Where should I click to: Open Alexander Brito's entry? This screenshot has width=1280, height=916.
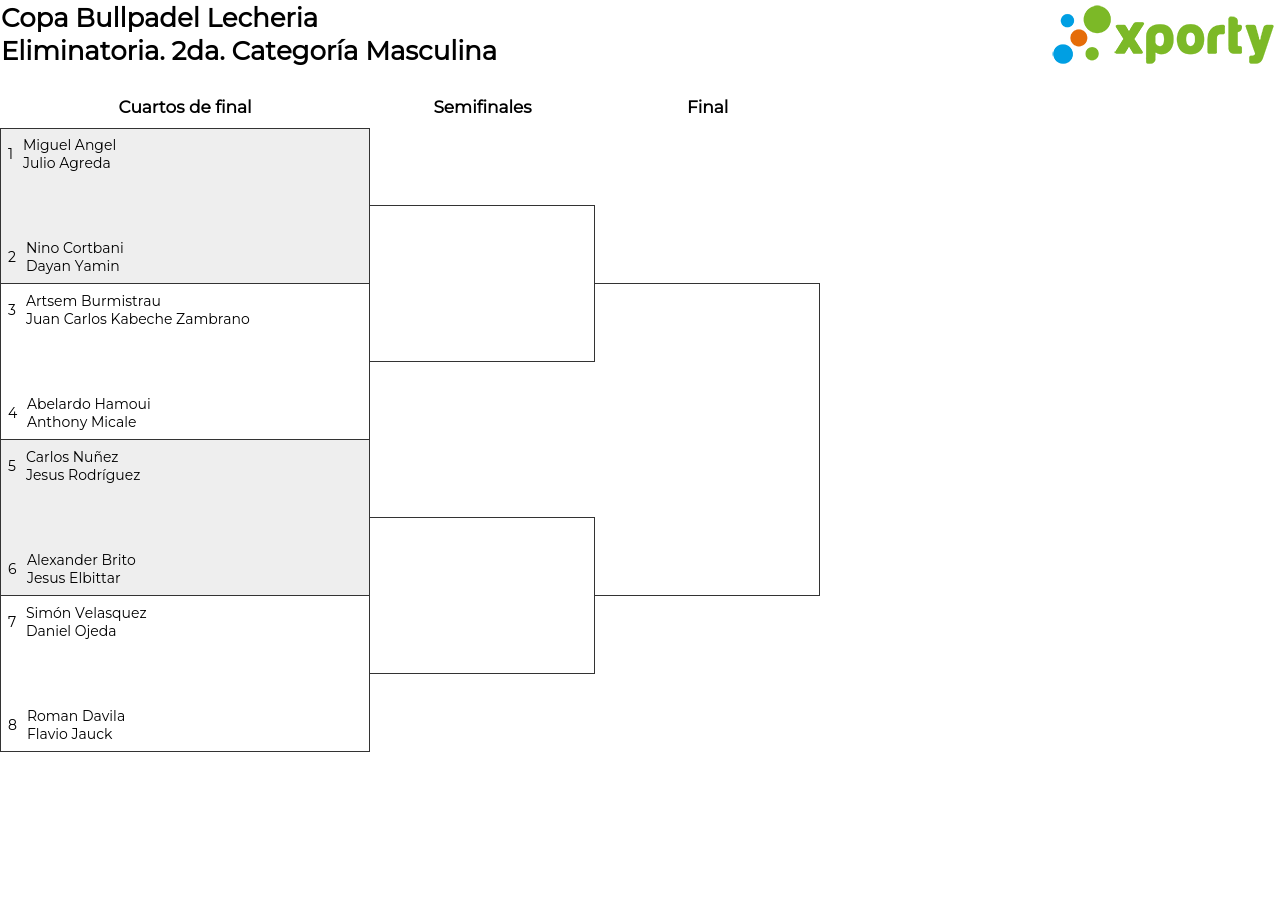tap(81, 560)
